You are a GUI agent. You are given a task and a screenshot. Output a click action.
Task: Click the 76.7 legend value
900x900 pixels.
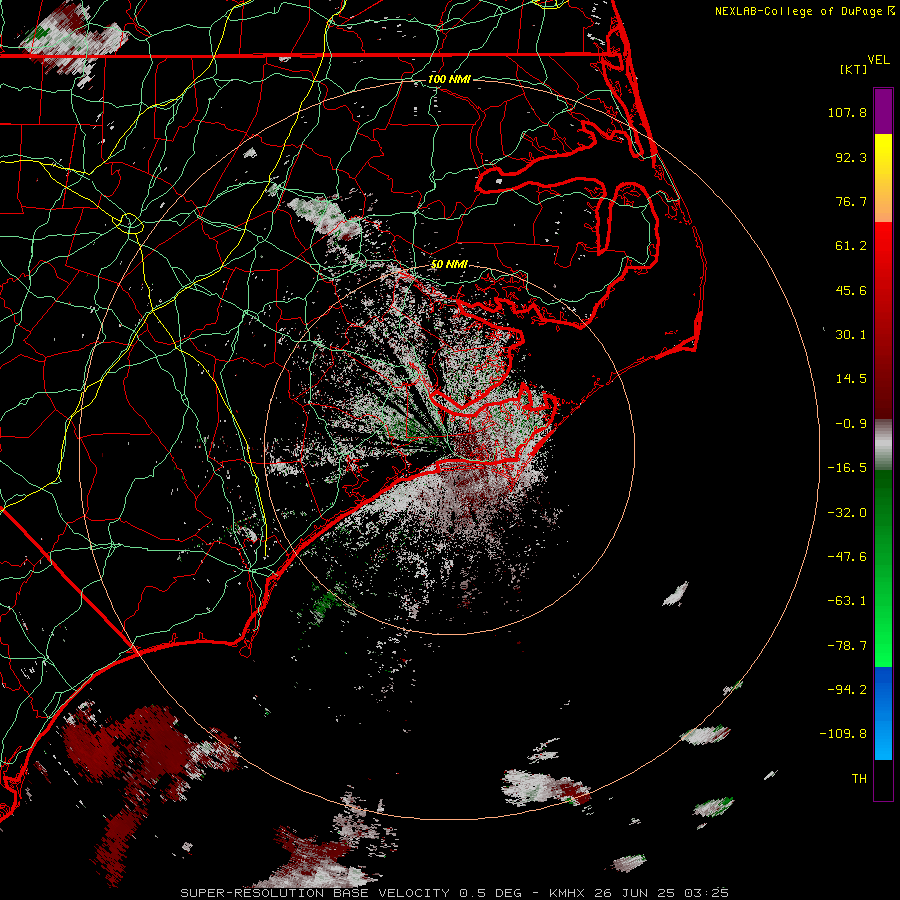tap(851, 201)
